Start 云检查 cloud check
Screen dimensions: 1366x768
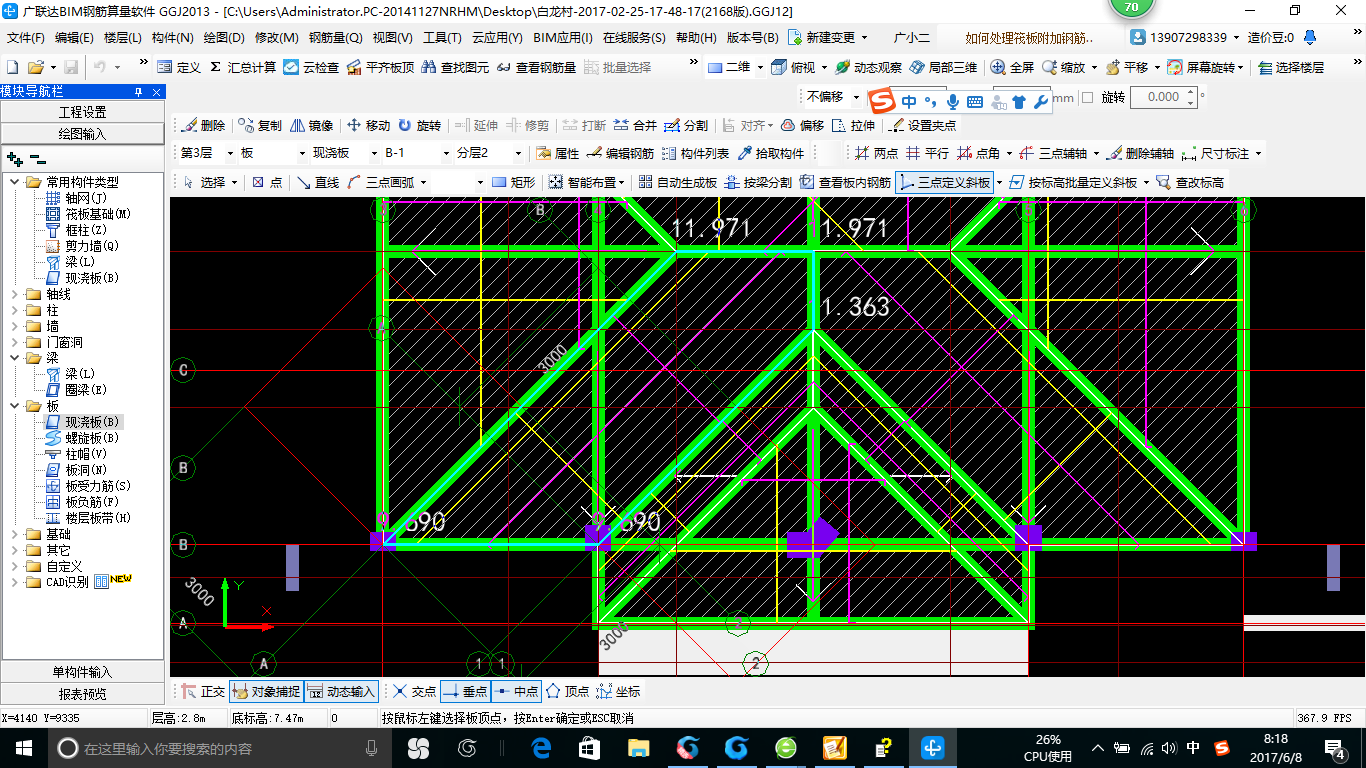click(x=311, y=67)
